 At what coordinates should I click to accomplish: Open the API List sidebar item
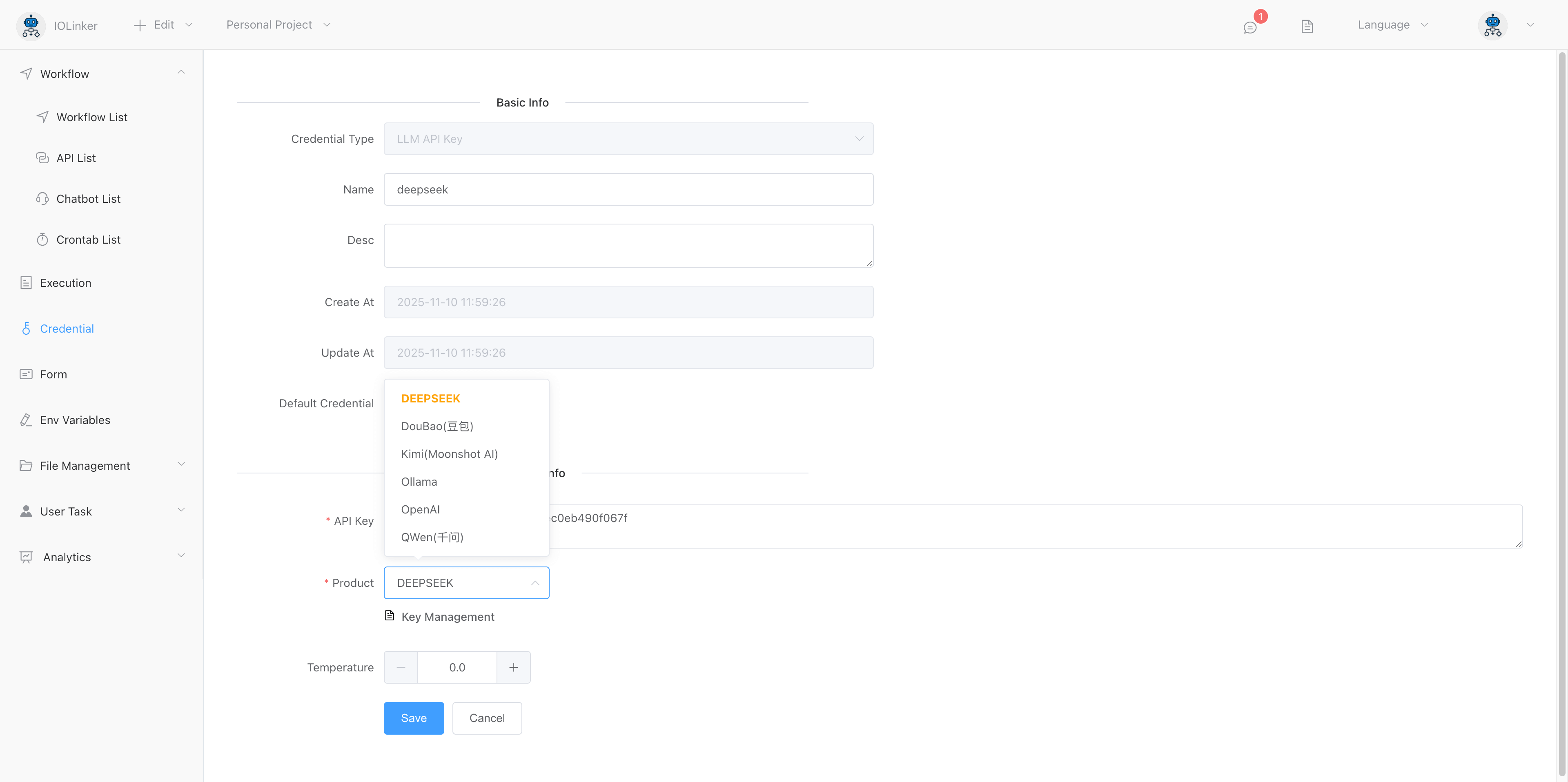tap(76, 158)
